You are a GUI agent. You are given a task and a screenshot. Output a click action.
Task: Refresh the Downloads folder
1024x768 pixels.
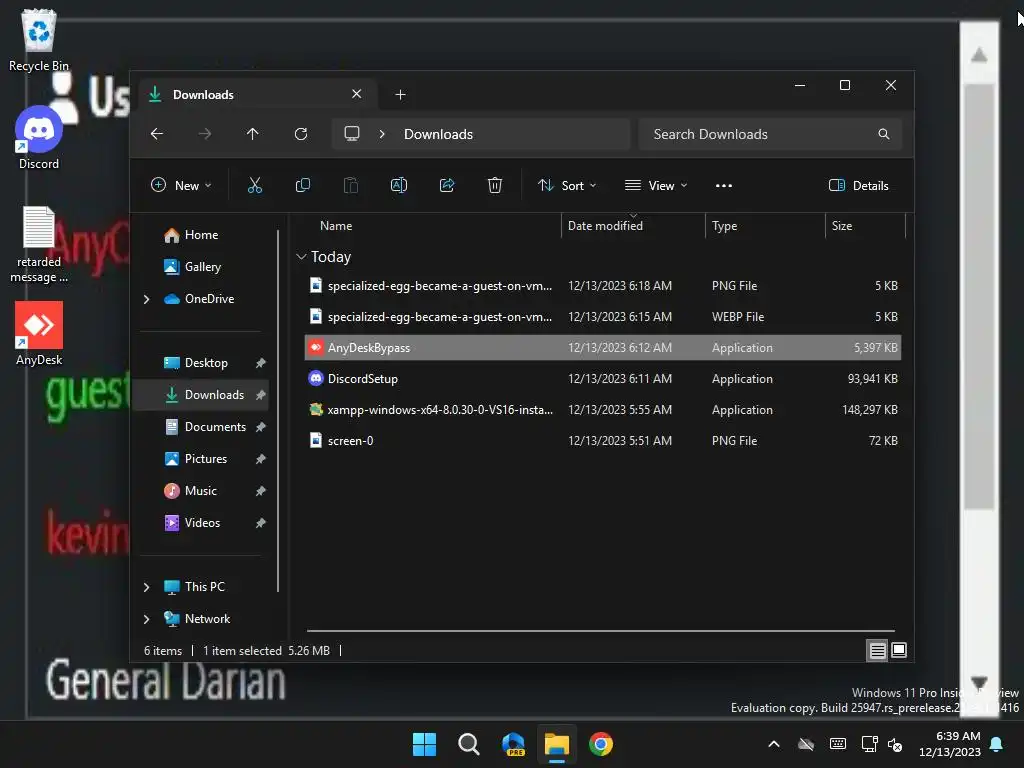click(301, 134)
